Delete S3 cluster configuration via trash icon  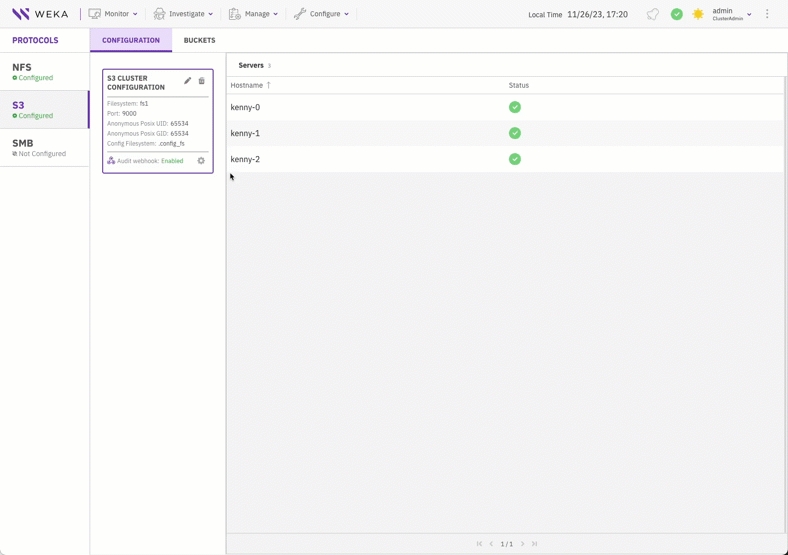pos(202,81)
